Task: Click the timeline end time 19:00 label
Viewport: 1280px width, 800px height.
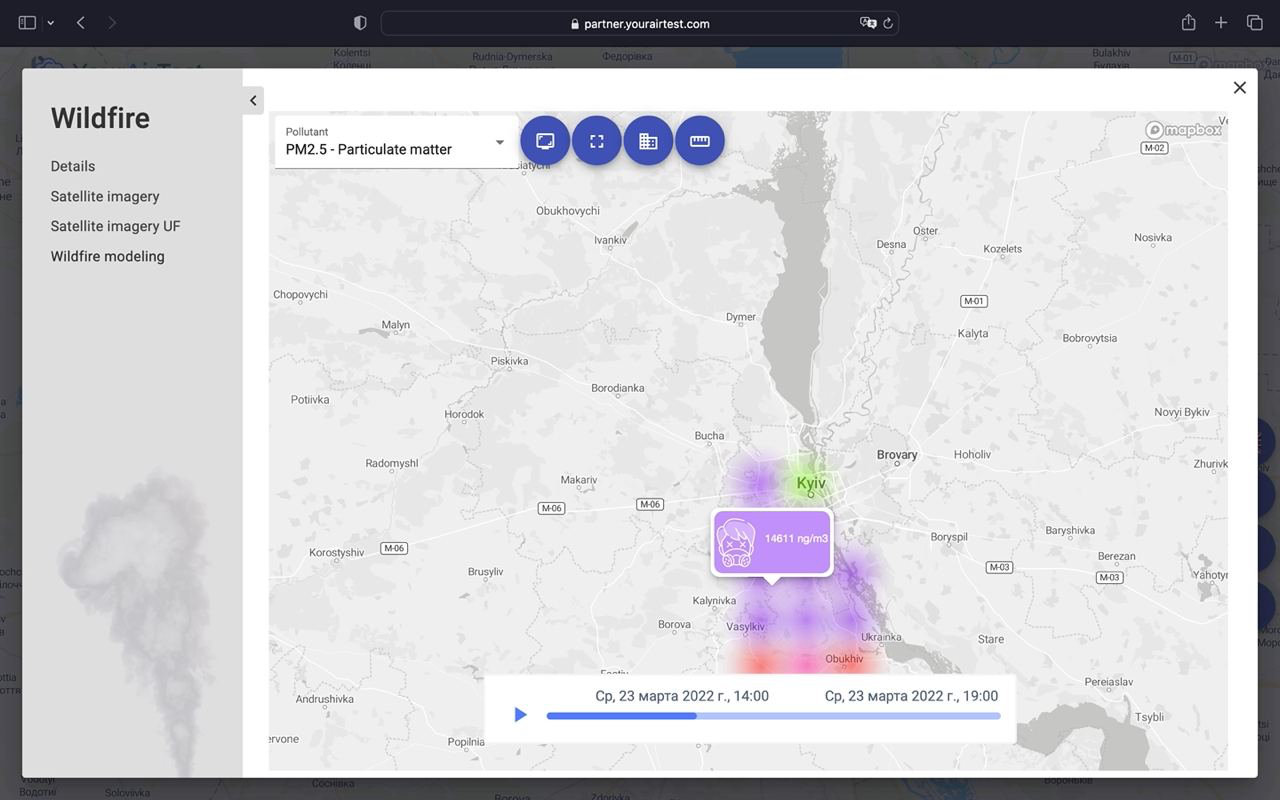Action: pyautogui.click(x=911, y=696)
